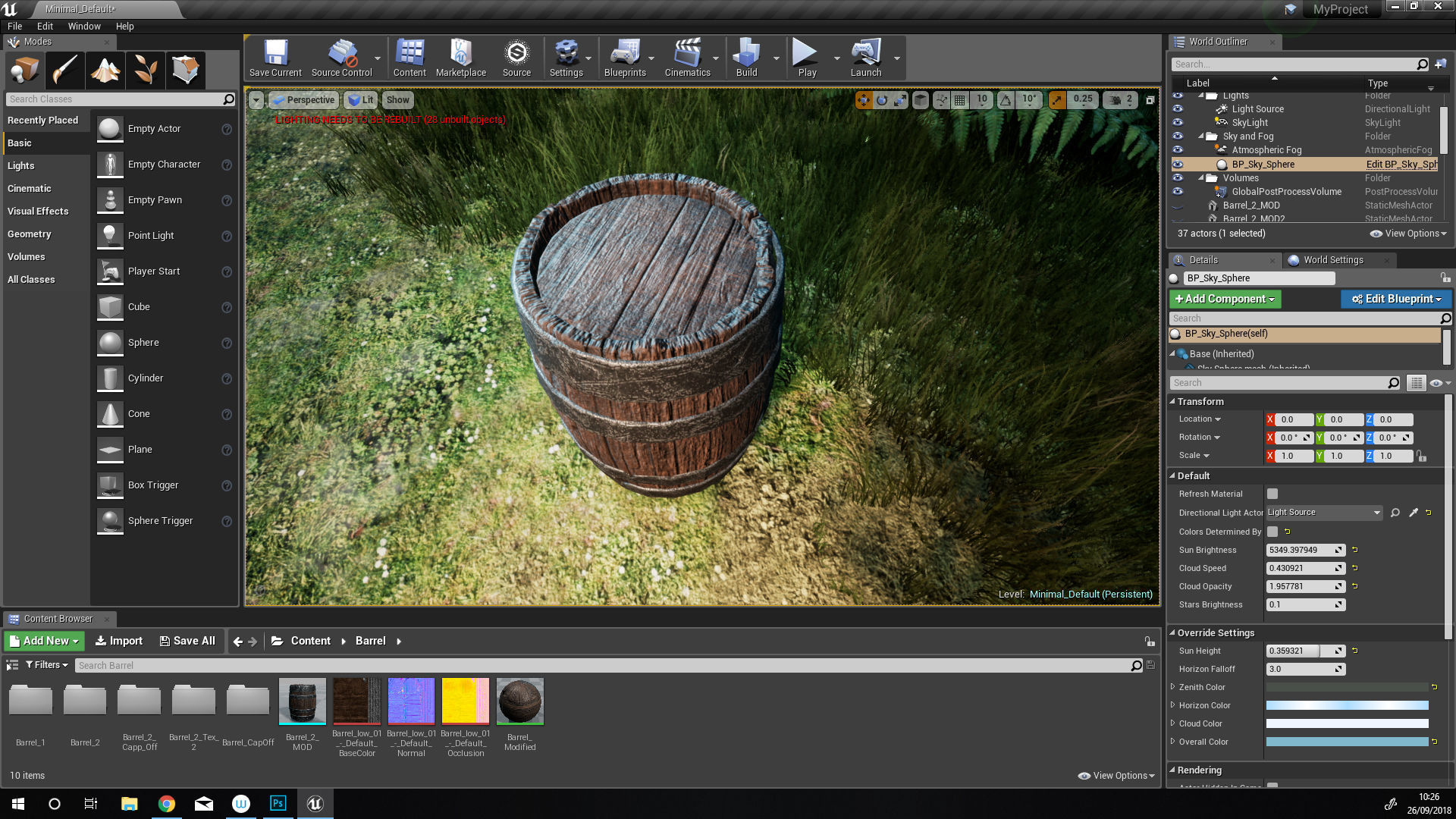
Task: Expand Horizon Color property
Action: [x=1173, y=705]
